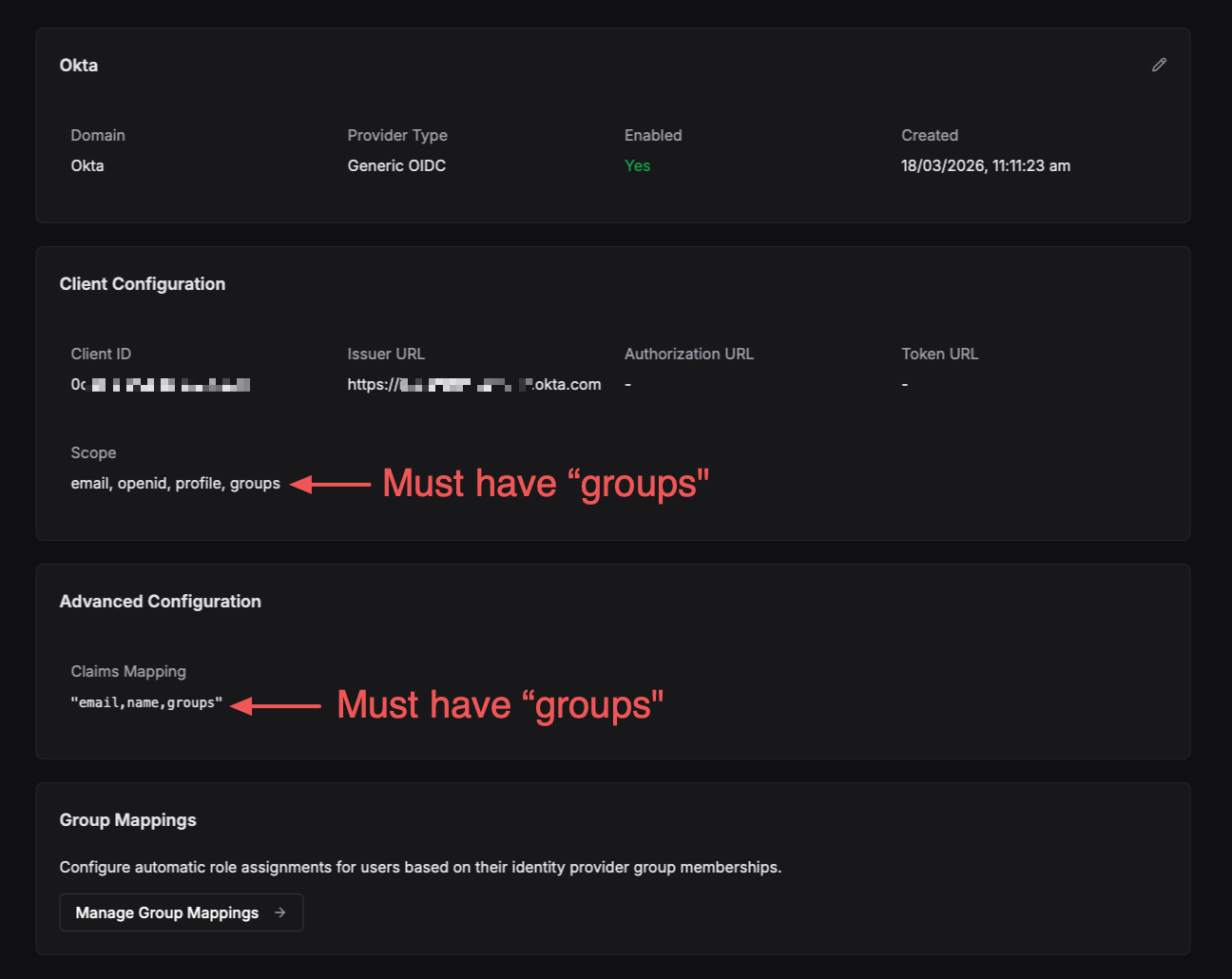Click the Issuer URL okta.com link
1232x979 pixels.
coord(473,384)
